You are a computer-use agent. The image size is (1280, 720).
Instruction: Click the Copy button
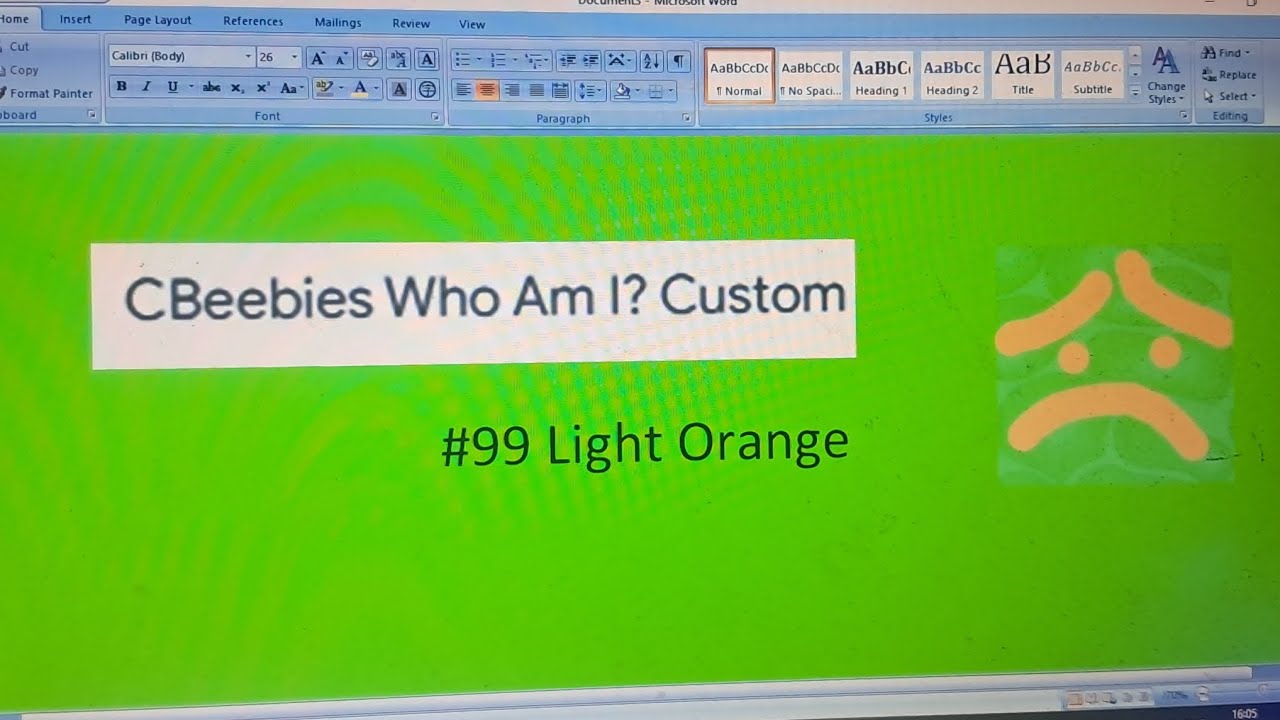tap(20, 70)
